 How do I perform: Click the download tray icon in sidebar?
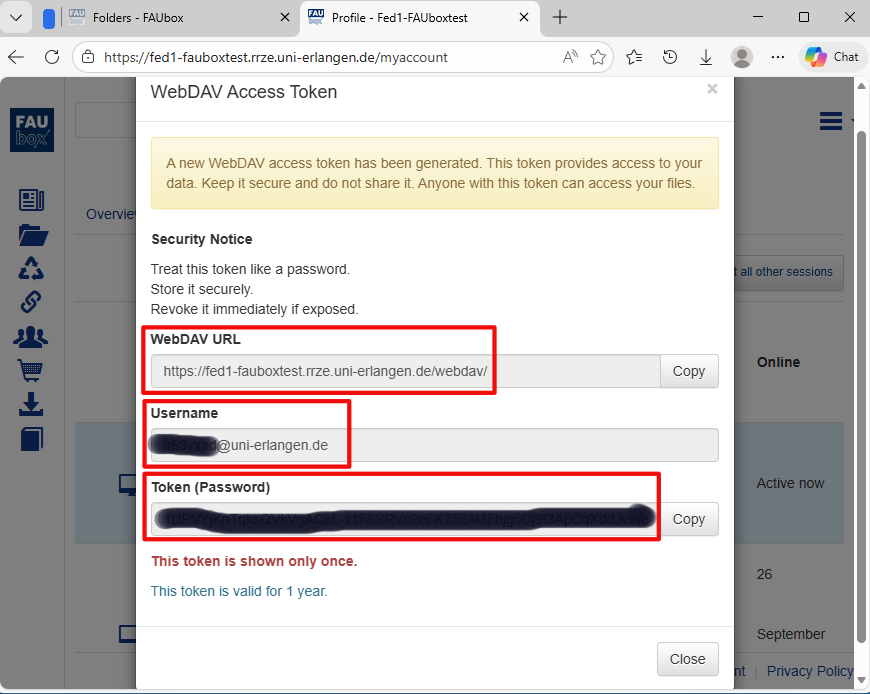pyautogui.click(x=32, y=405)
